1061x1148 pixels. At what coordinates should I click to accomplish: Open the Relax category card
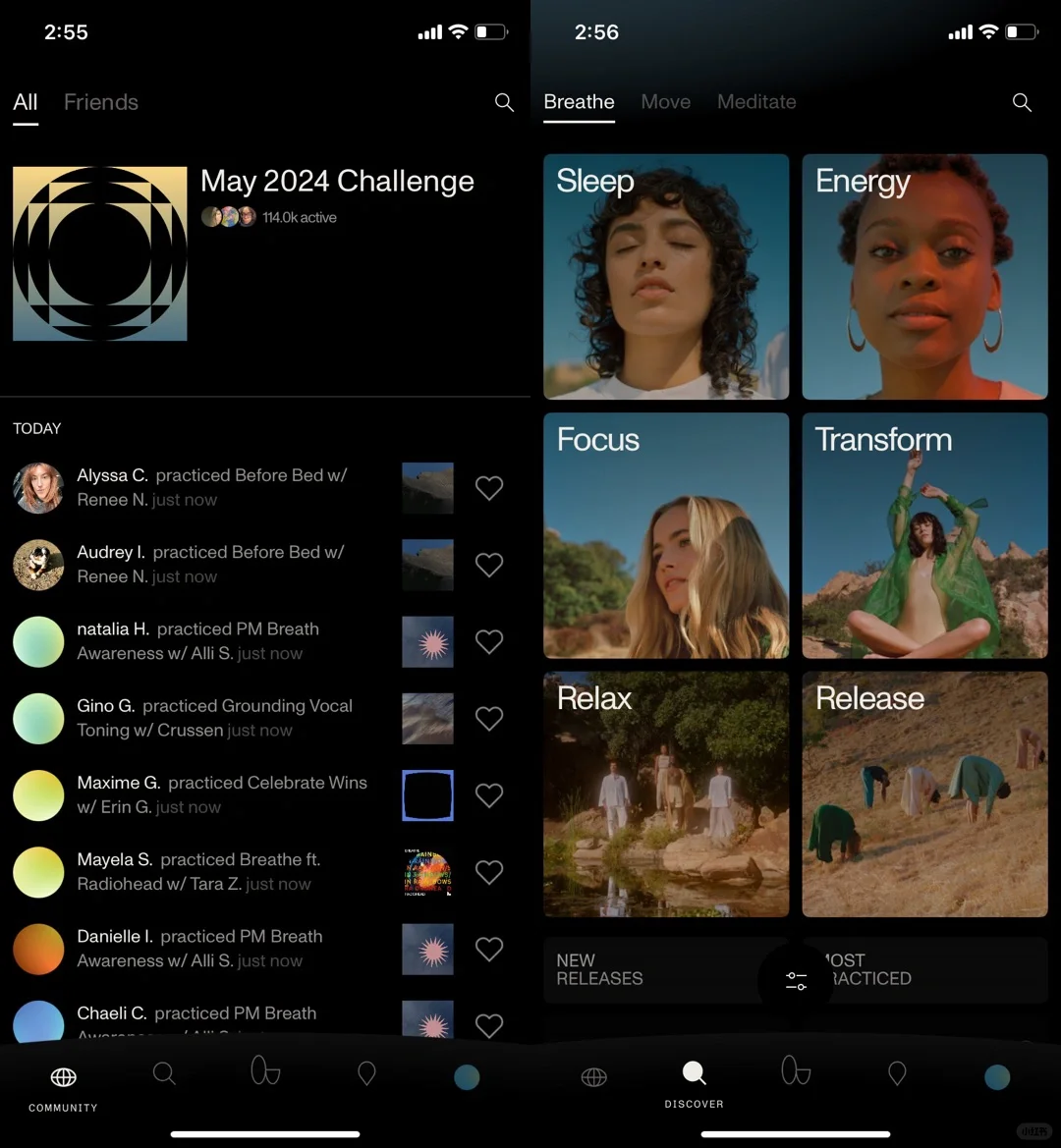pos(666,794)
